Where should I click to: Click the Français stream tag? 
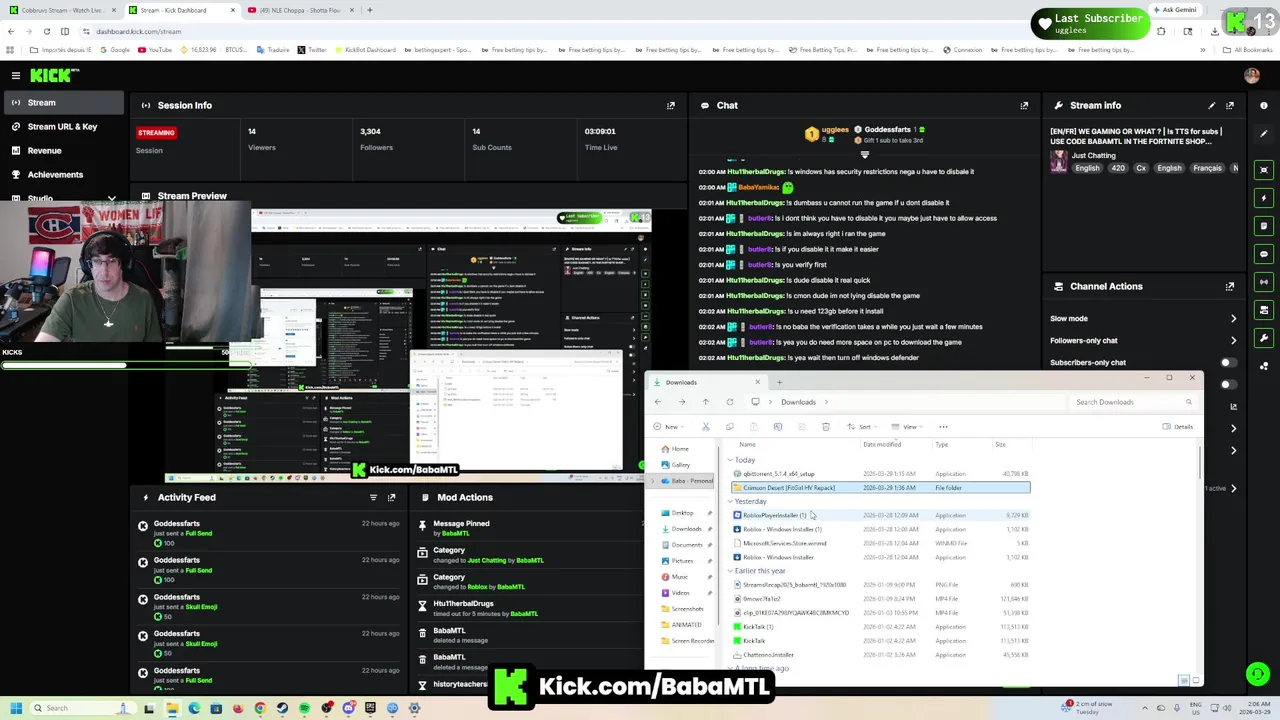pos(1207,168)
